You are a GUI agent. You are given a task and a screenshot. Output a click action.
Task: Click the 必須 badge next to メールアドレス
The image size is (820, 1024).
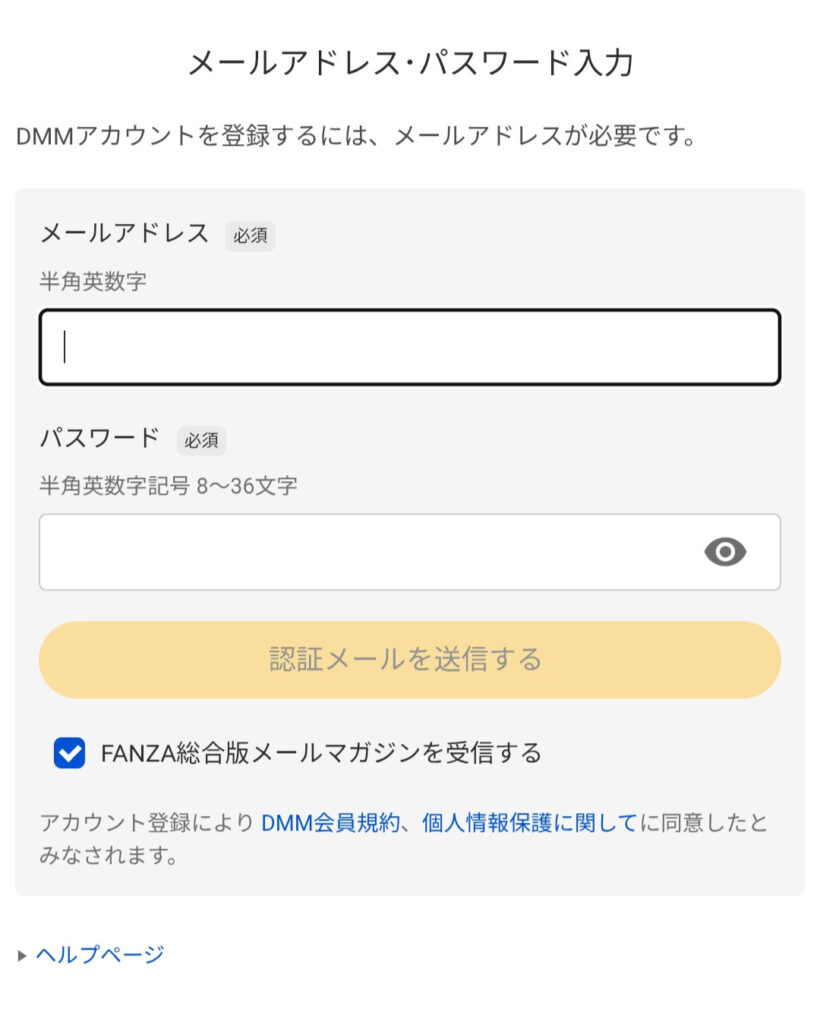tap(250, 236)
